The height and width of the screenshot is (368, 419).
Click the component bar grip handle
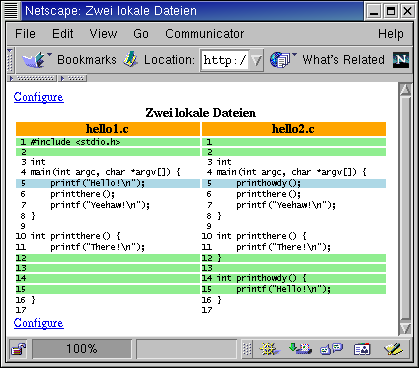tap(247, 349)
